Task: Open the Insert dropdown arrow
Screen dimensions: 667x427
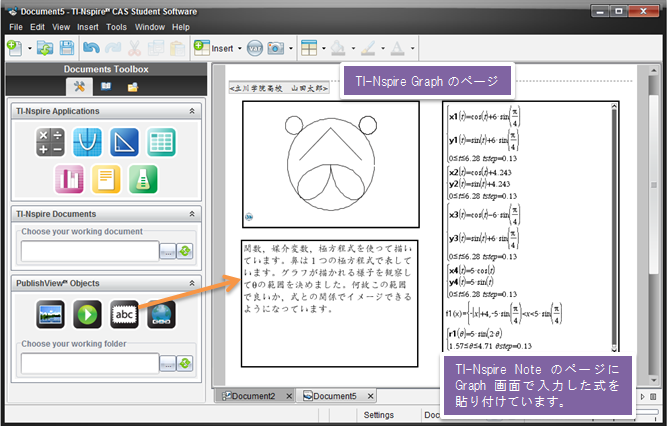Action: tap(239, 48)
